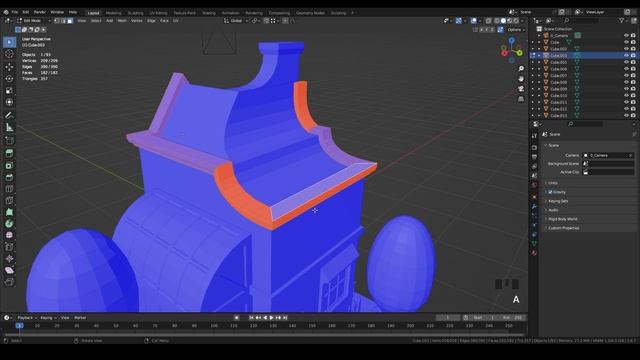Open the Mesh menu in viewport header
The height and width of the screenshot is (360, 640).
(x=122, y=21)
